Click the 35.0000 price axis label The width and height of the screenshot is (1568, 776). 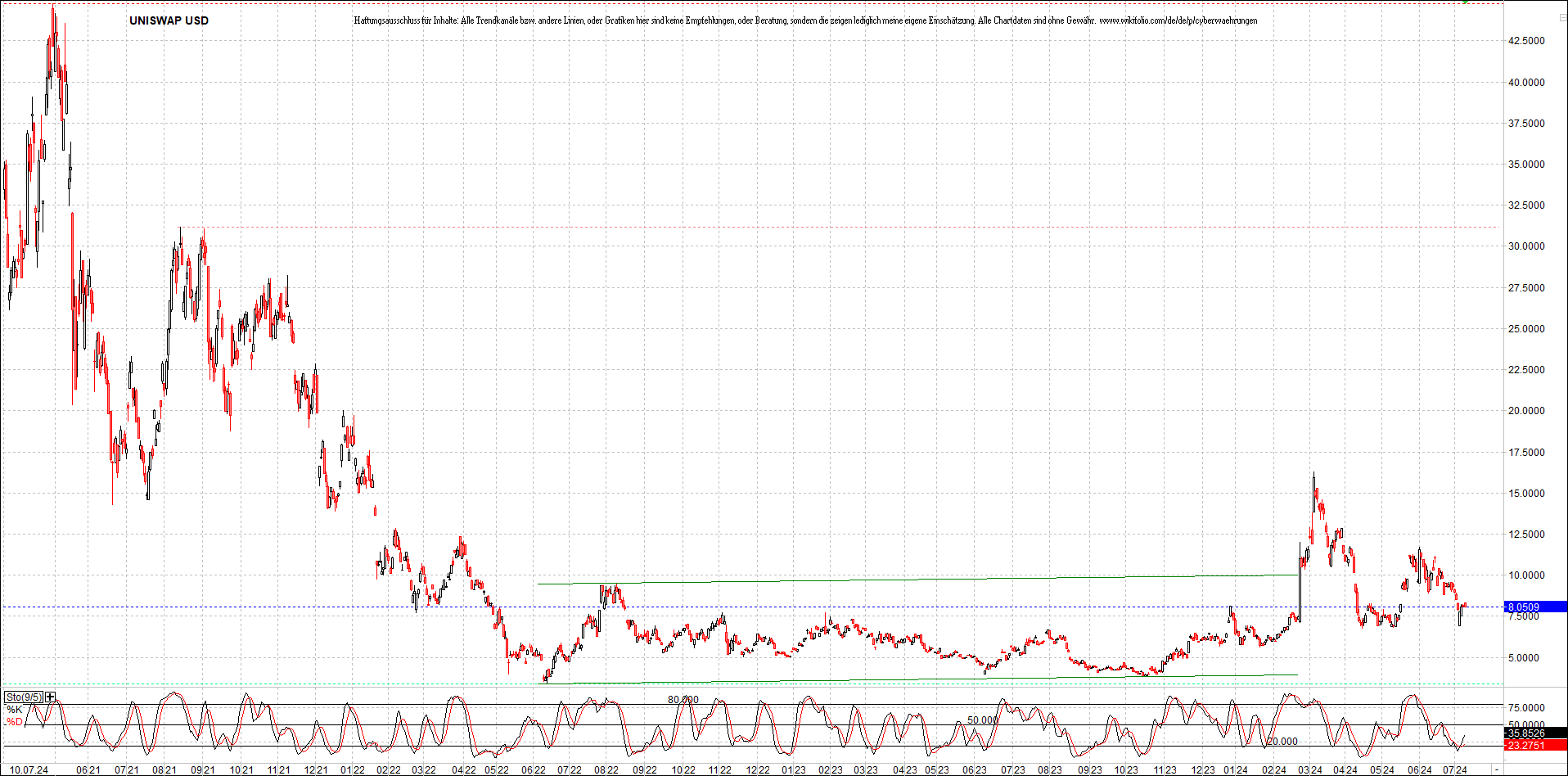point(1527,165)
